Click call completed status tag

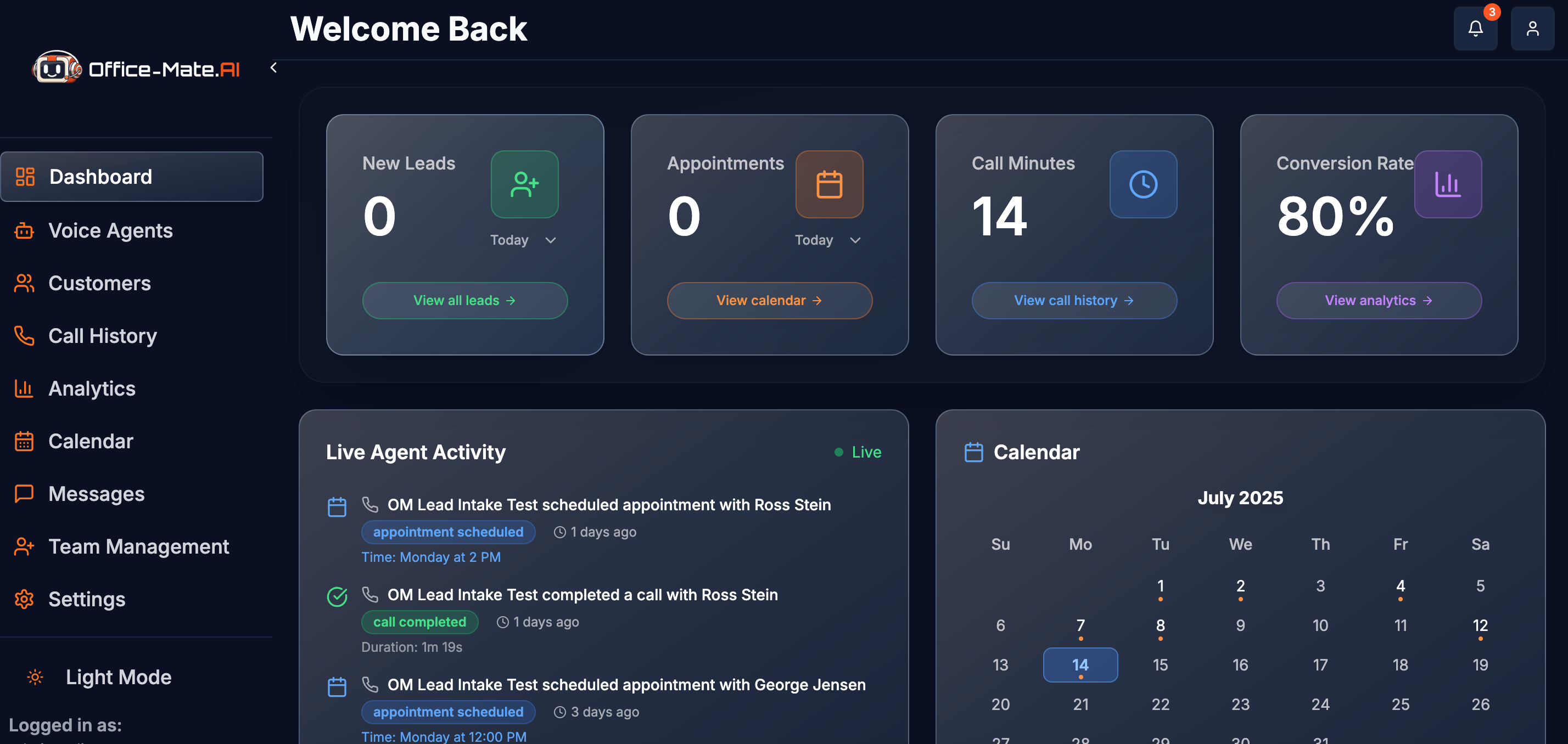click(x=420, y=622)
